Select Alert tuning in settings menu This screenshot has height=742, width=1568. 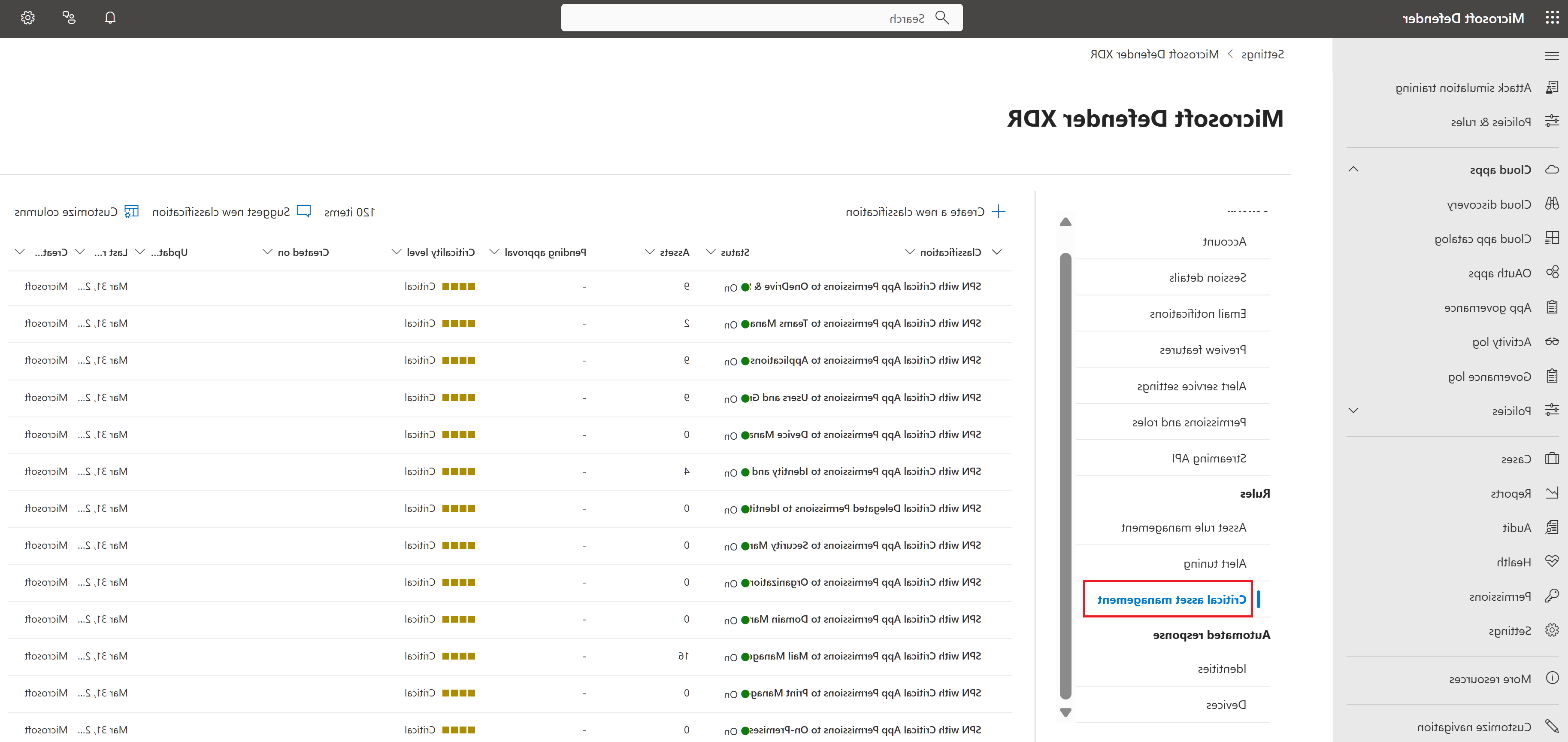click(x=1214, y=563)
